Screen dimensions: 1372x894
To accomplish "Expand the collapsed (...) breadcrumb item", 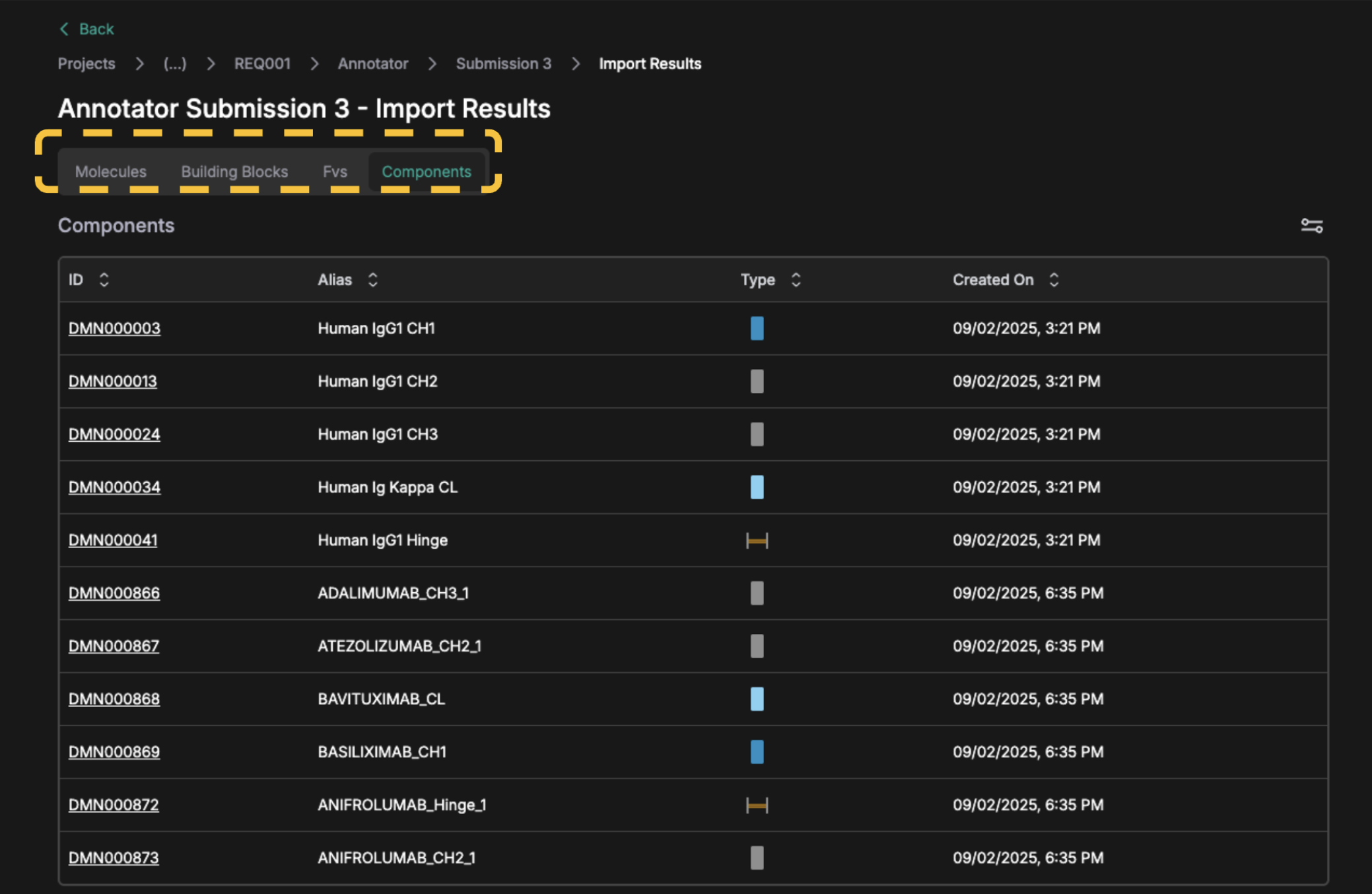I will pyautogui.click(x=175, y=64).
